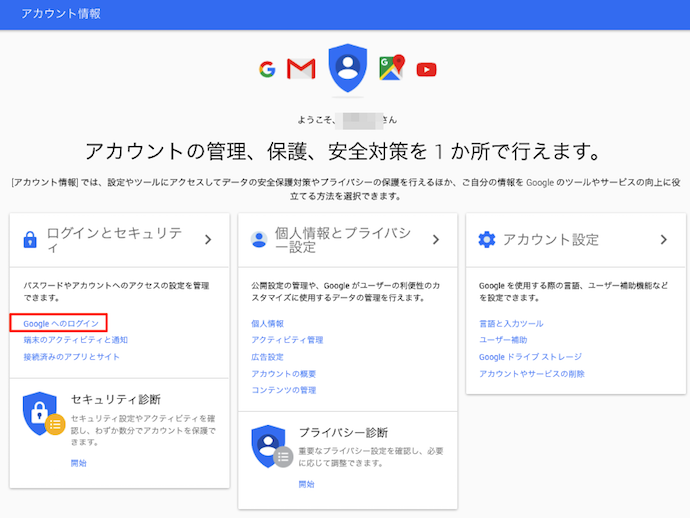Start セキュリティ診断 via 開始 link
This screenshot has height=518, width=690.
pyautogui.click(x=79, y=463)
